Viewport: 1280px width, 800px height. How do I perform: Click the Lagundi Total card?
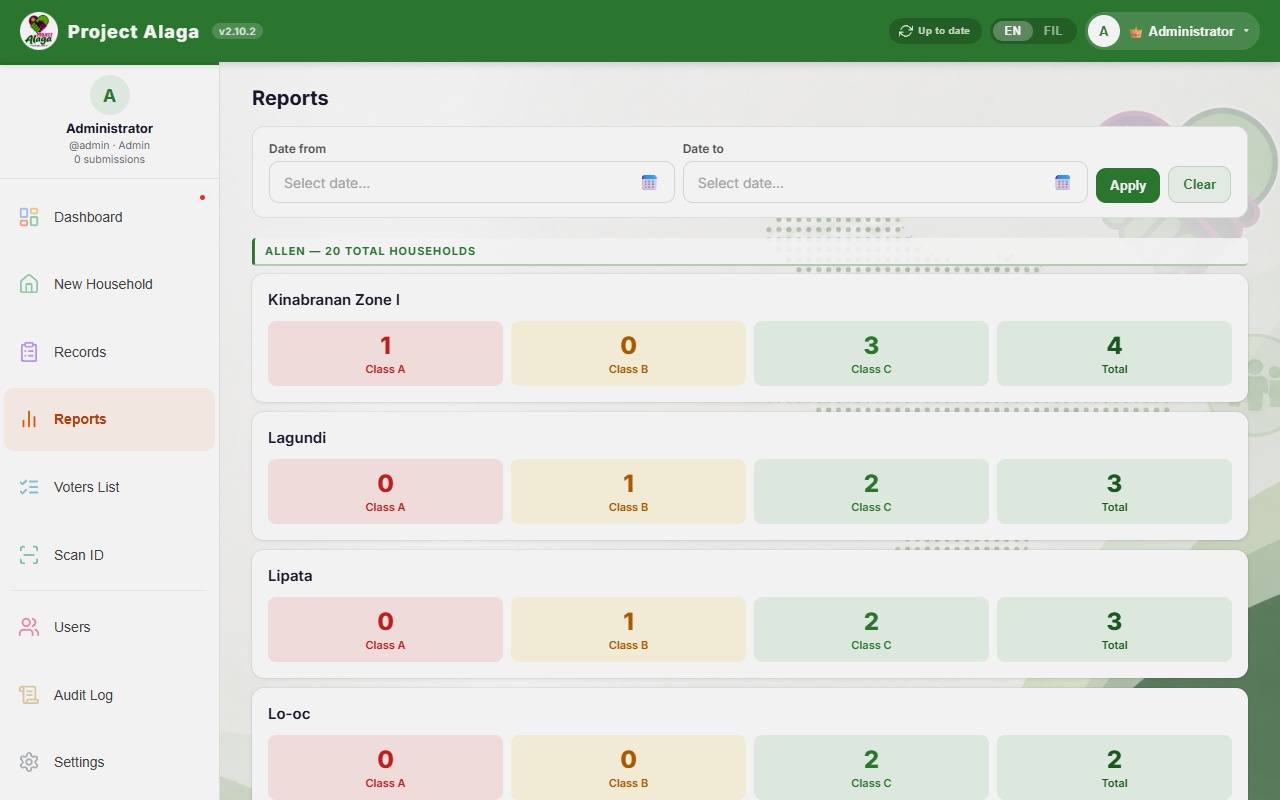(x=1114, y=491)
